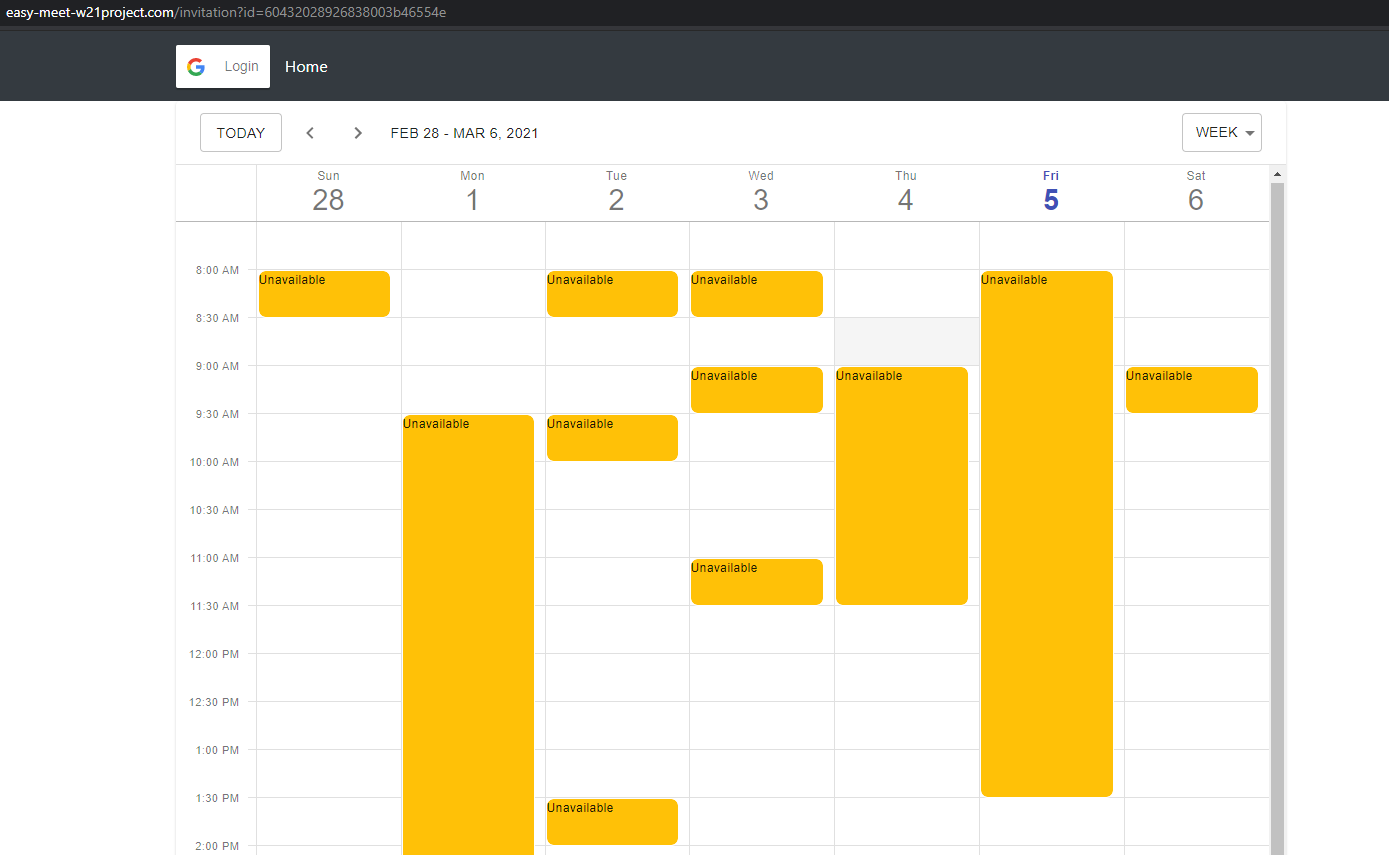Select Tuesday's 9:30 AM Unavailable slot
Viewport: 1389px width, 855px height.
point(612,437)
